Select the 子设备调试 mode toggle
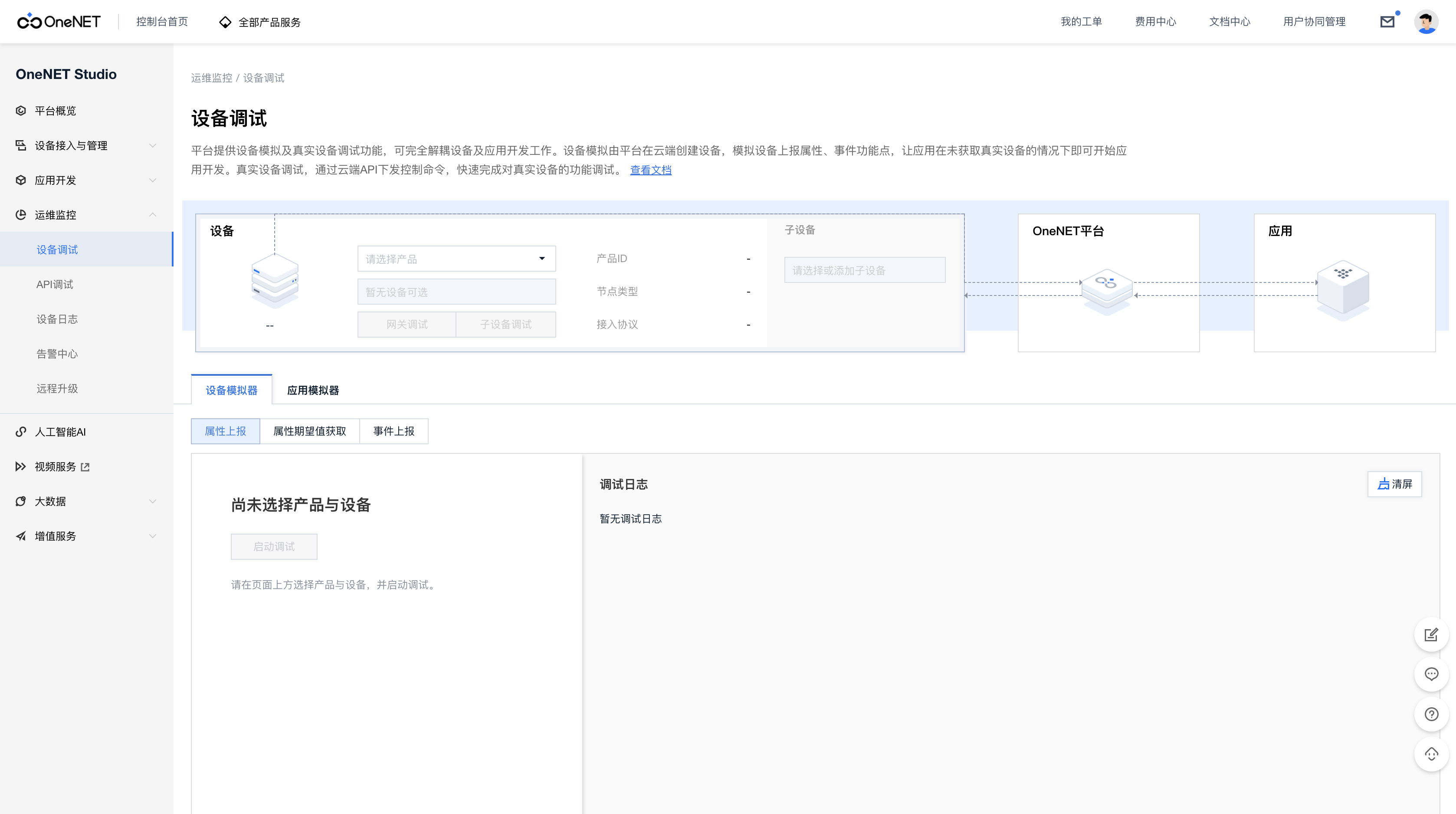This screenshot has height=814, width=1456. [x=505, y=325]
